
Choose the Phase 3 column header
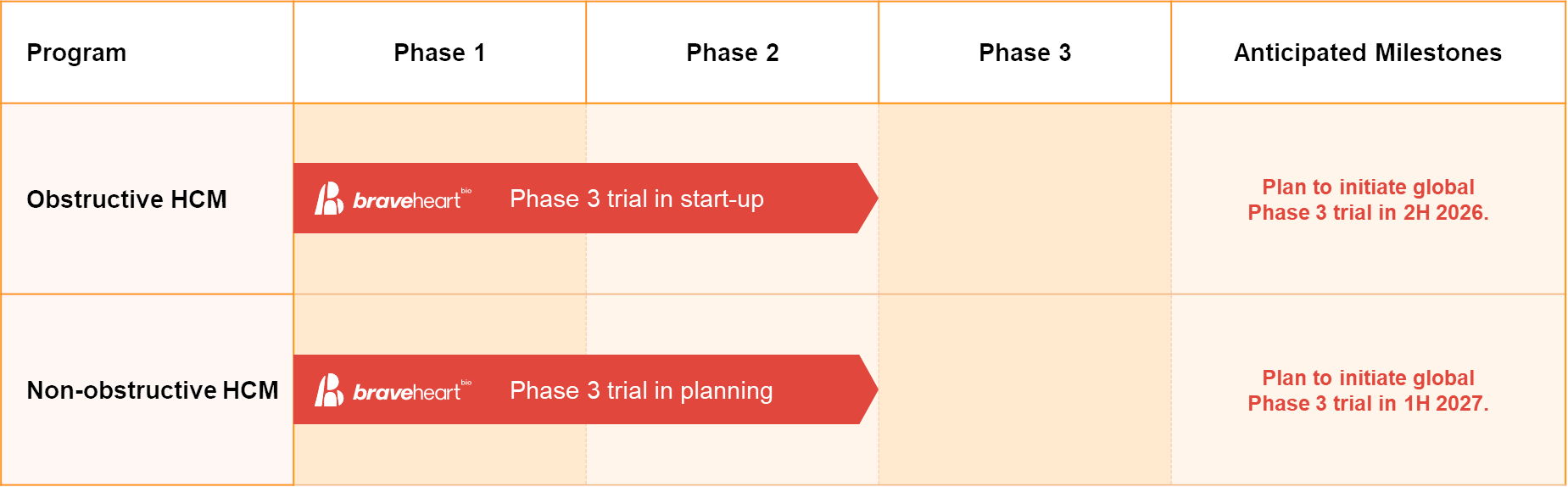[1024, 53]
